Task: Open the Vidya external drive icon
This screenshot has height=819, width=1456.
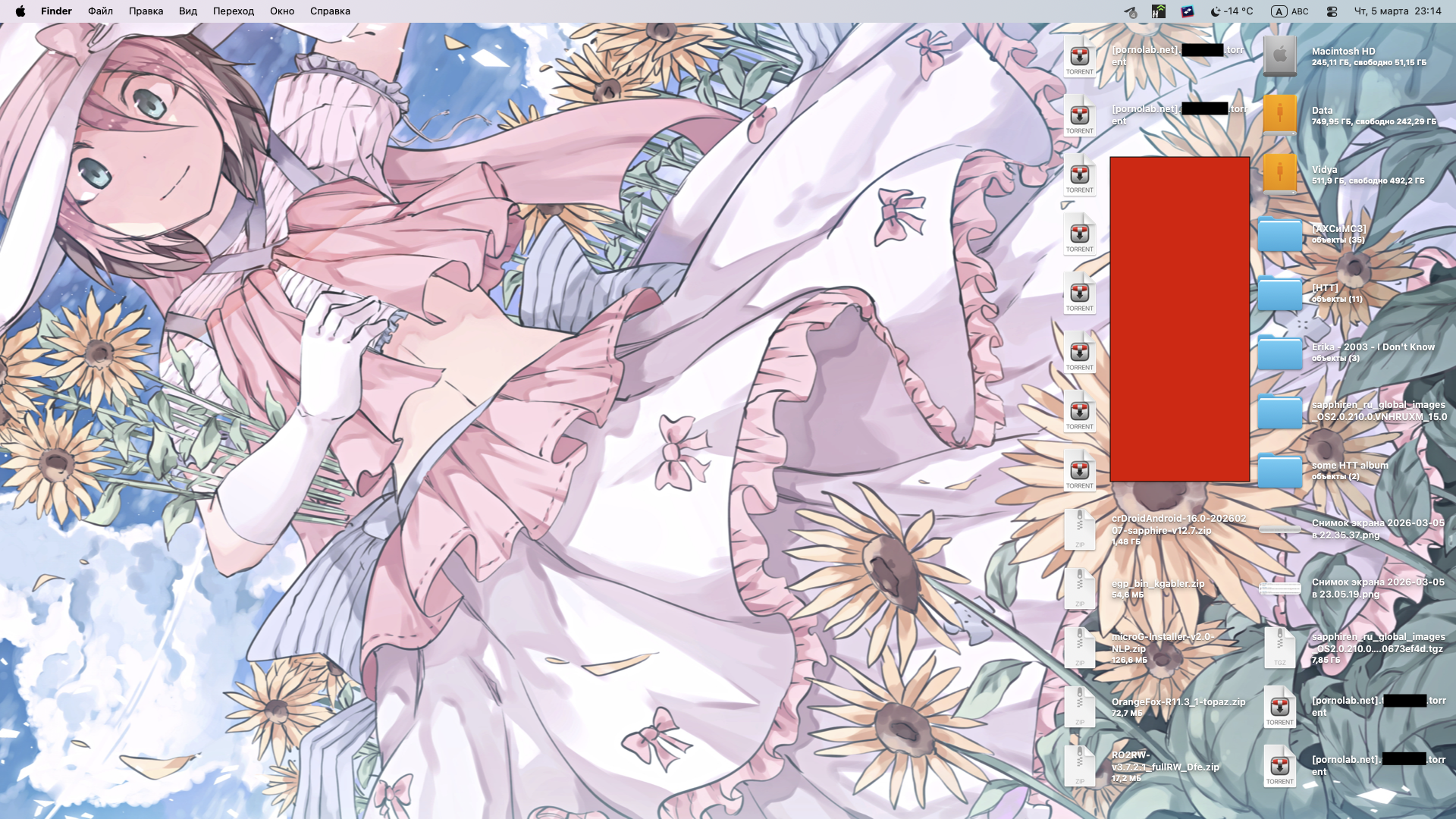Action: click(1279, 174)
